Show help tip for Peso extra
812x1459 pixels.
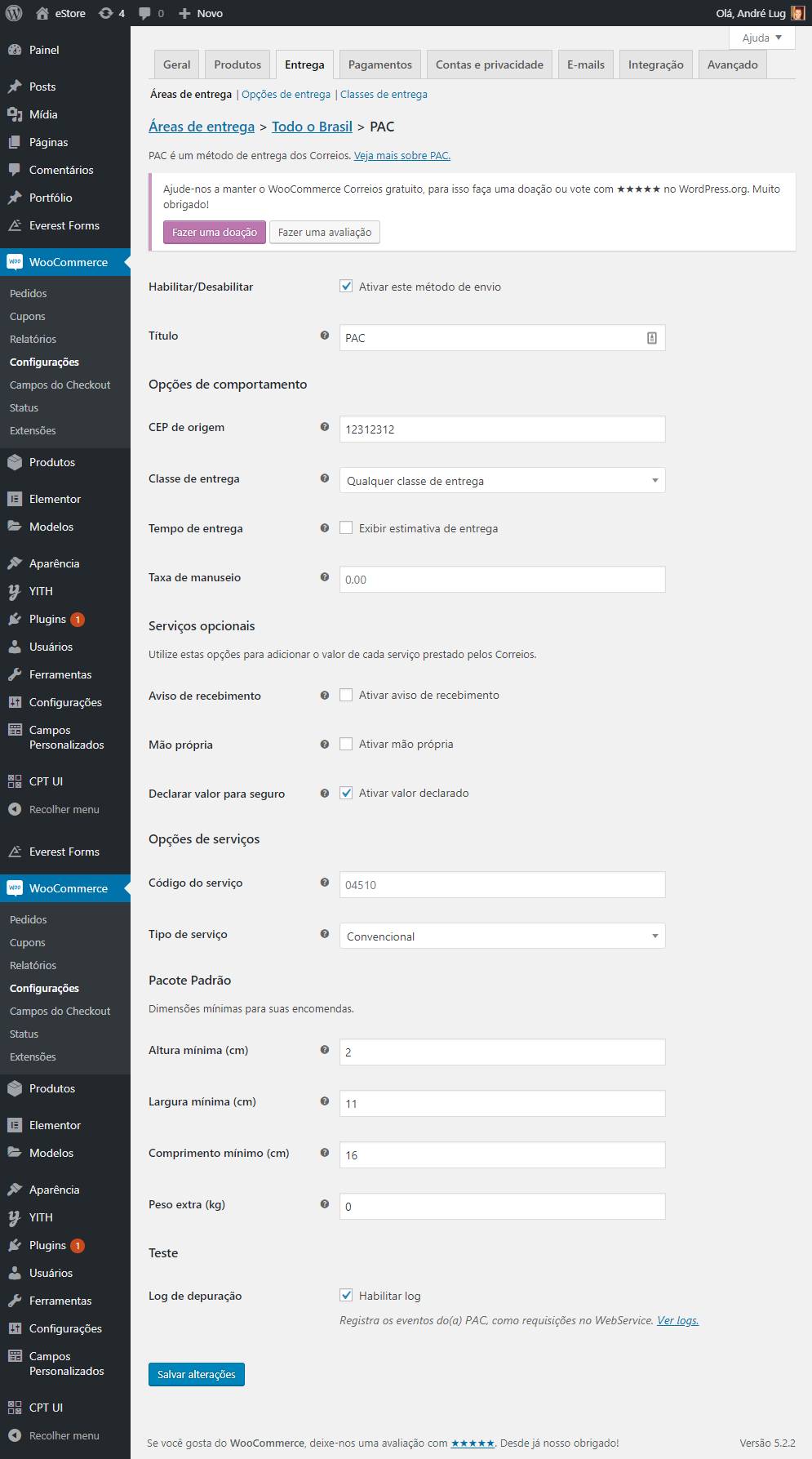tap(325, 1204)
